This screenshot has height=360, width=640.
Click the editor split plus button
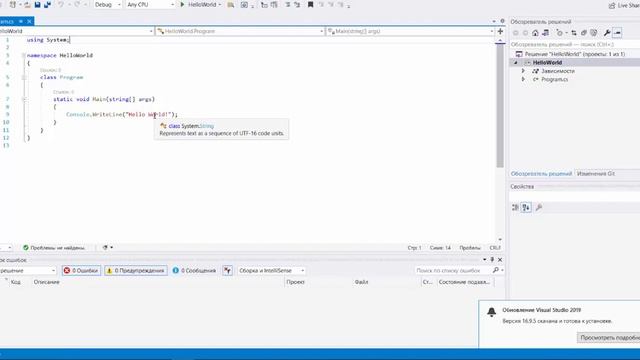pyautogui.click(x=500, y=31)
